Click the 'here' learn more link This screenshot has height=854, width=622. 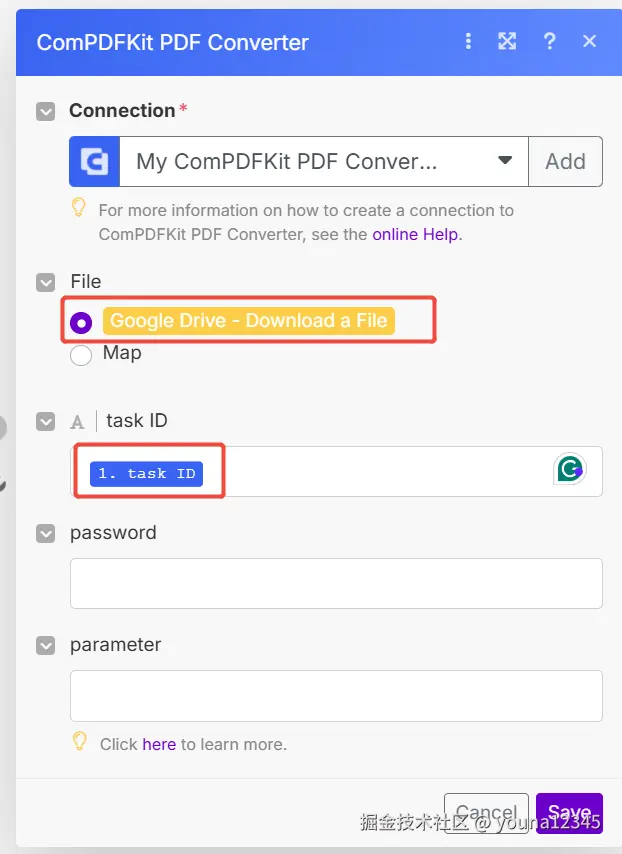point(159,744)
